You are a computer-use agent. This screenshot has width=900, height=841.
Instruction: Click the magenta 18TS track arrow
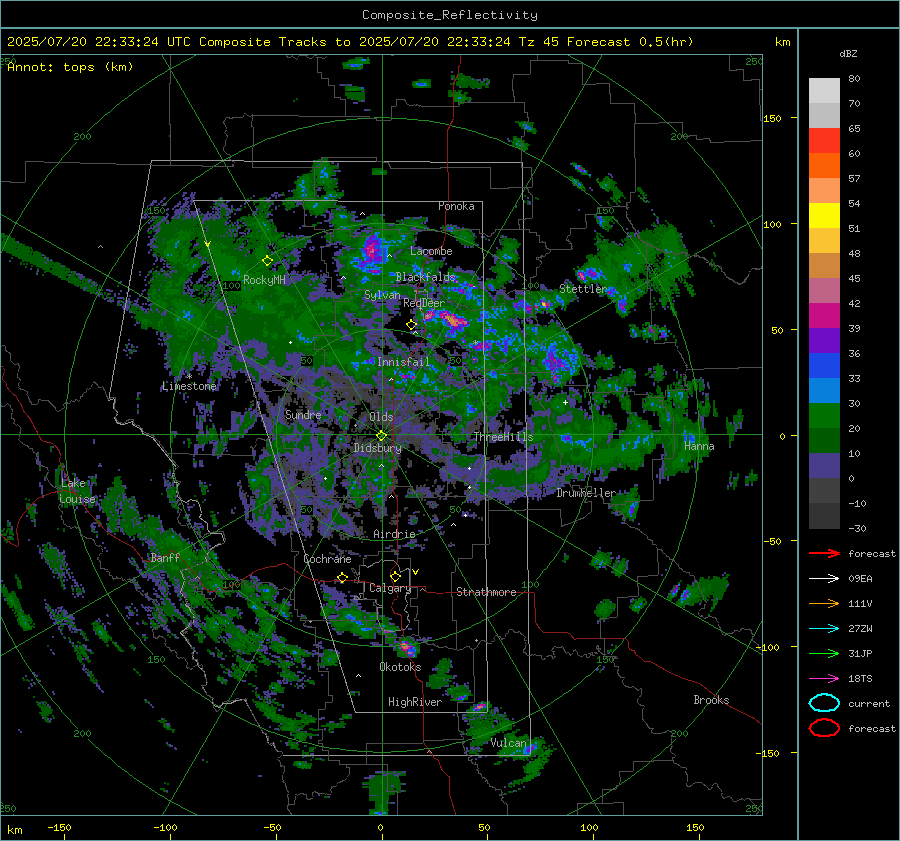pos(824,679)
